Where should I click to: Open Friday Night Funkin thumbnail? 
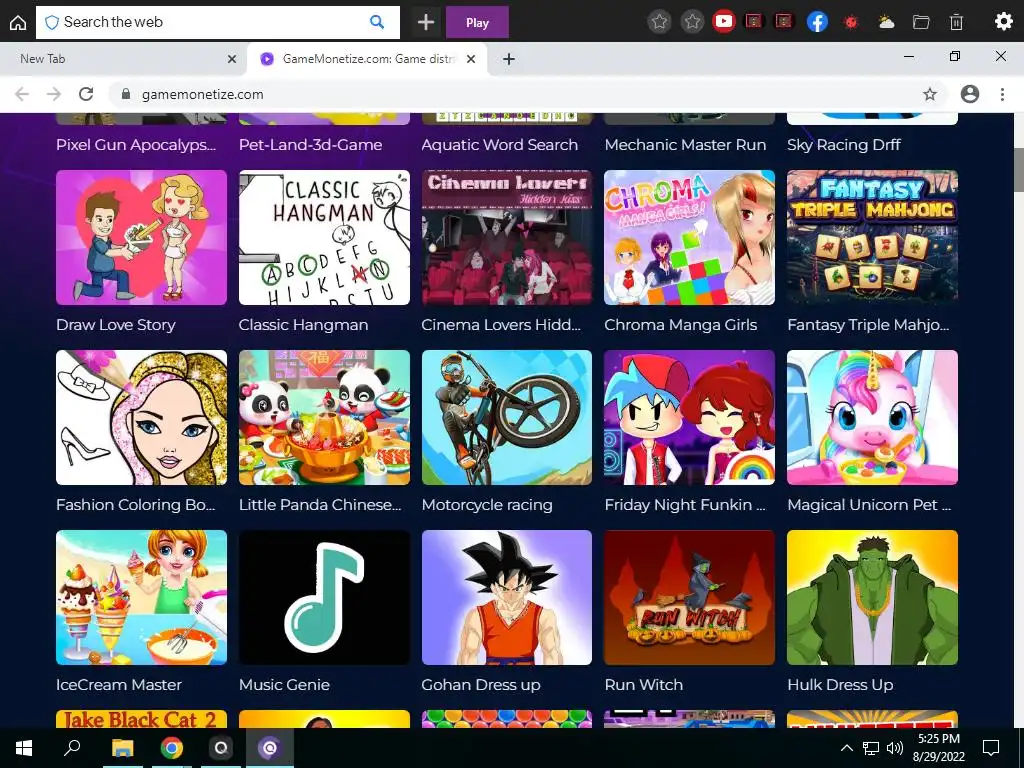690,417
